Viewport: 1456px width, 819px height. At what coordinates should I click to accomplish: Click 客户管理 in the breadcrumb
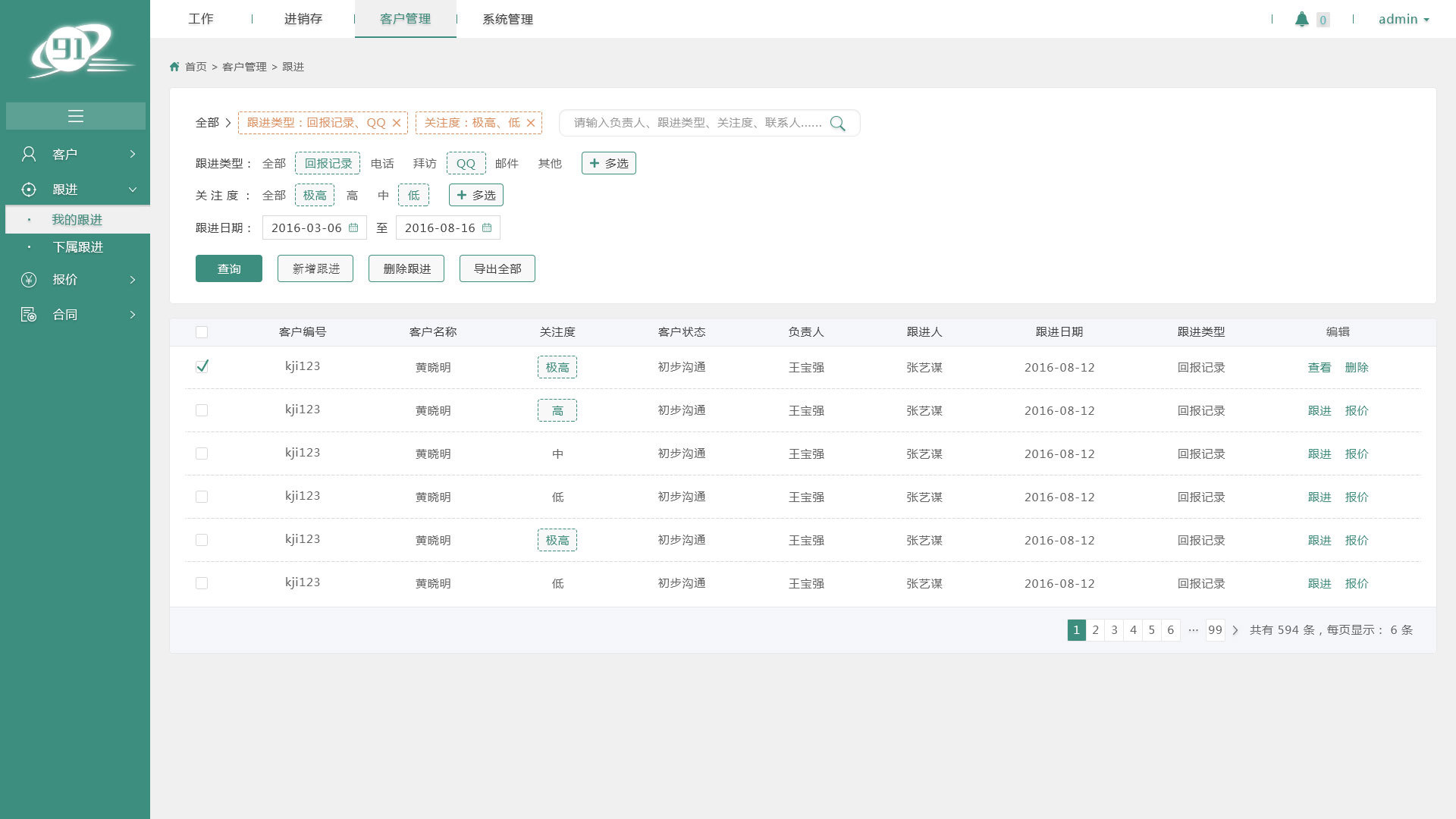point(244,67)
